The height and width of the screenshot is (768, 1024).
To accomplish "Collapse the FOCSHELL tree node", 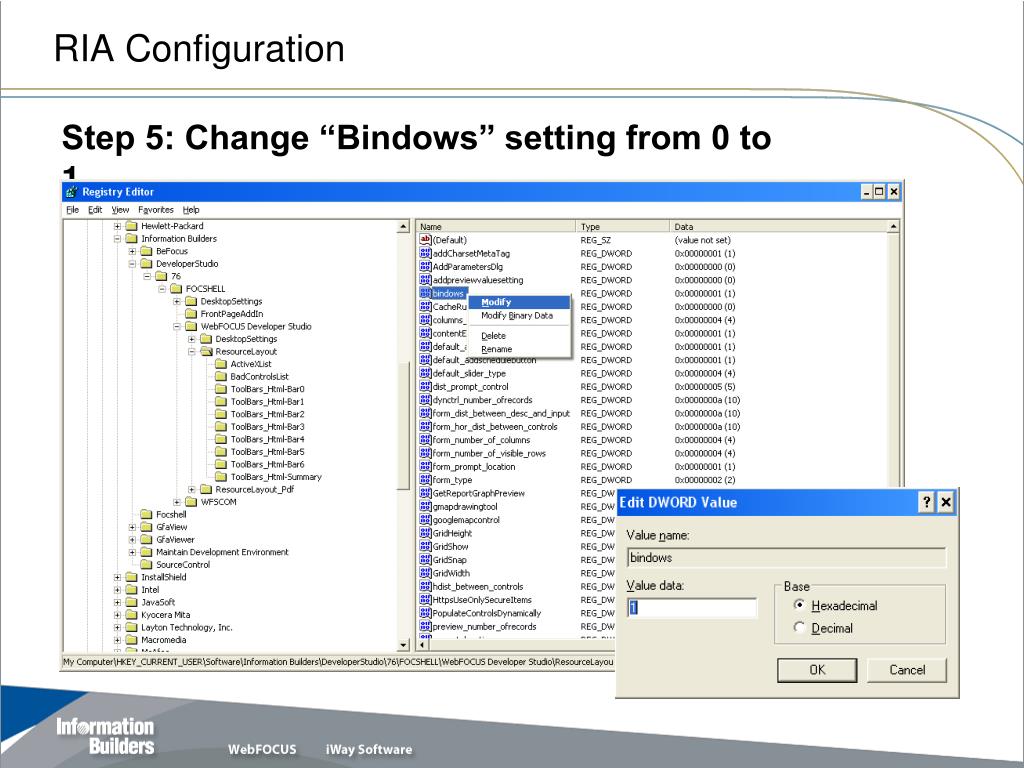I will click(162, 289).
